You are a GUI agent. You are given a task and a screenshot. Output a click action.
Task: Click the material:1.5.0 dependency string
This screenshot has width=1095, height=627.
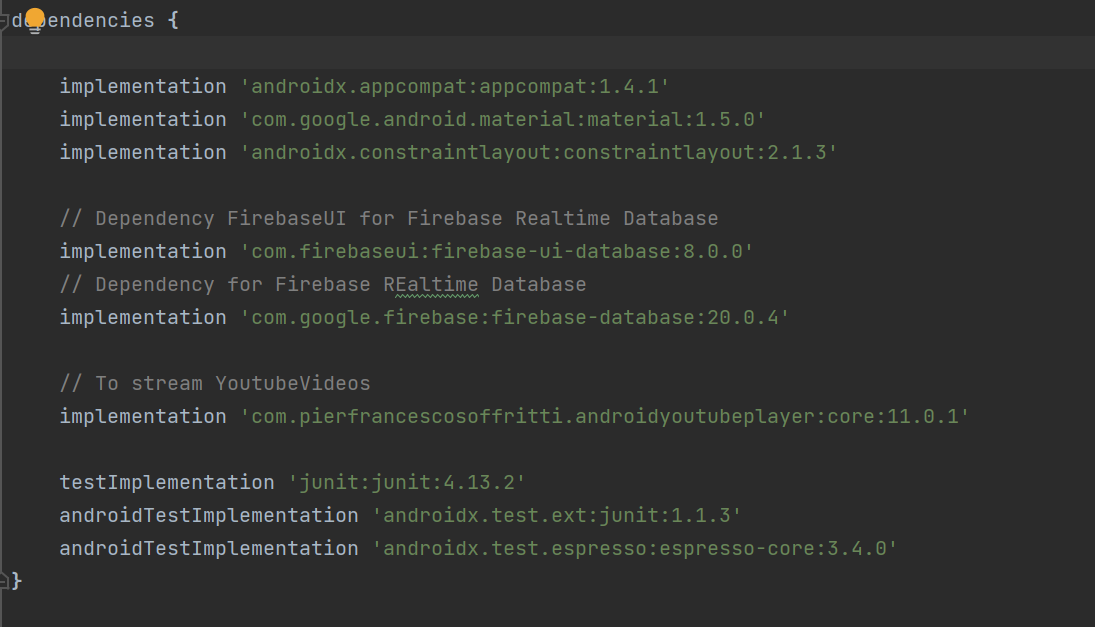pos(503,119)
